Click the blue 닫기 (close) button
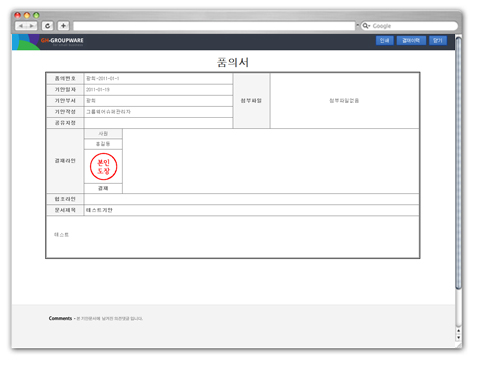The image size is (485, 373). tap(438, 41)
